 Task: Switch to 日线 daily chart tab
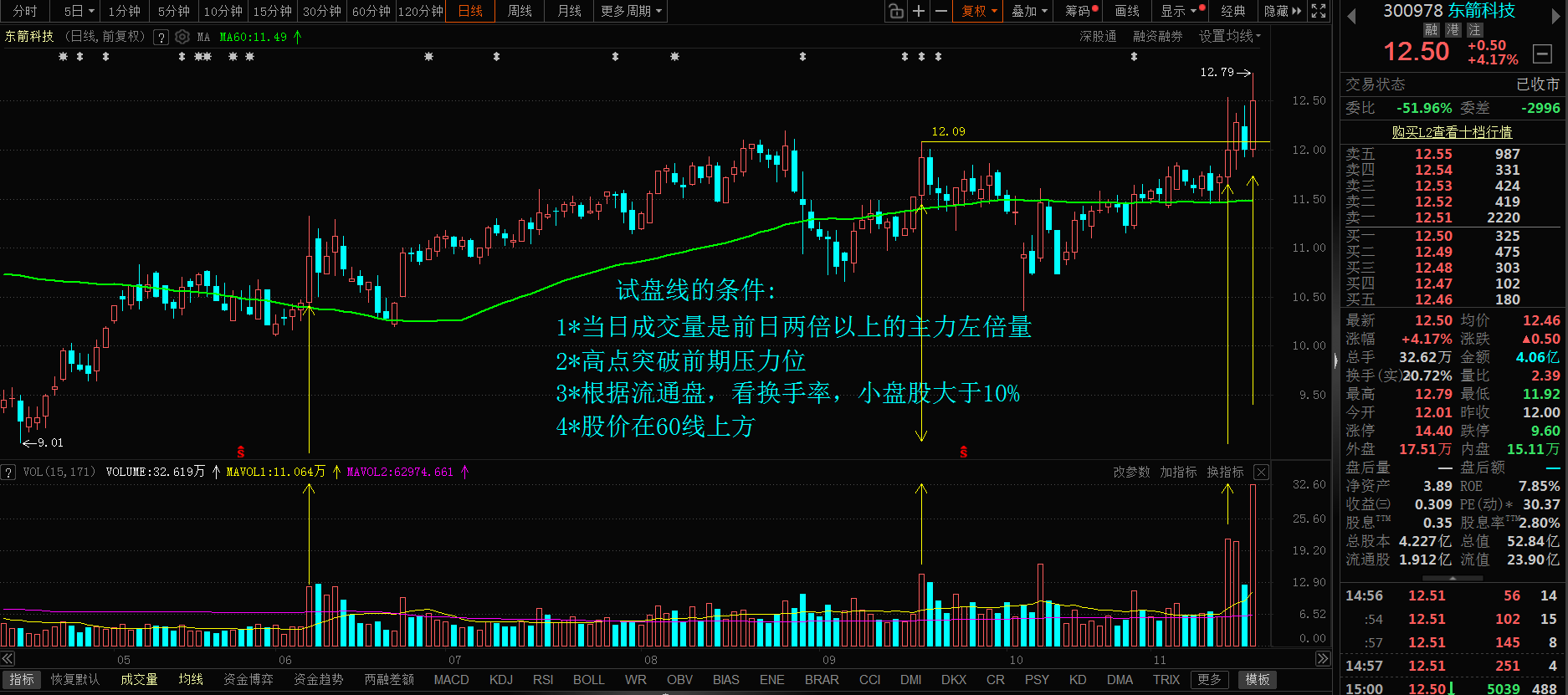[470, 11]
